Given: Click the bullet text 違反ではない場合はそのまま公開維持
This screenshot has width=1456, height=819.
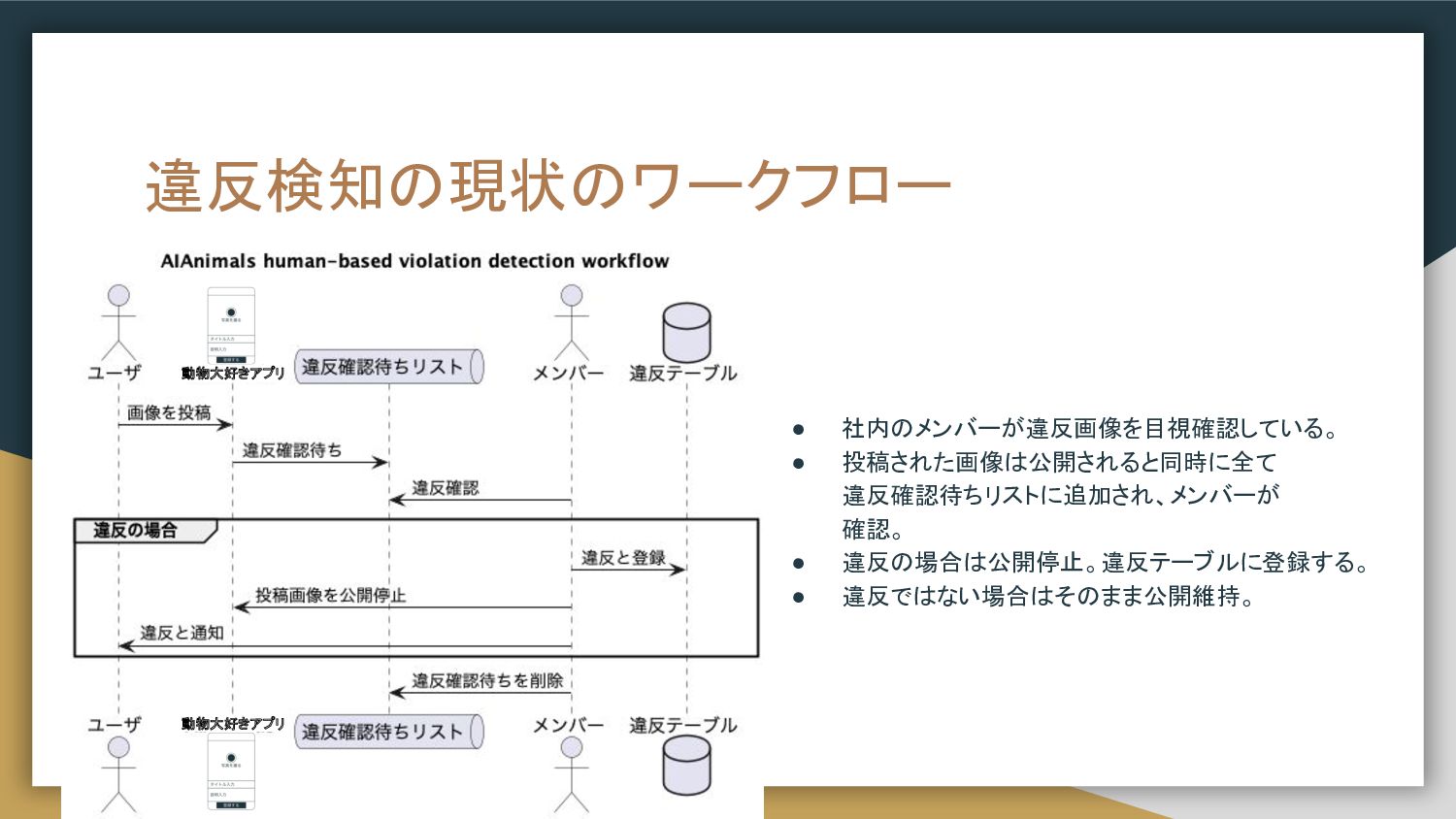Looking at the screenshot, I should coord(1048,596).
